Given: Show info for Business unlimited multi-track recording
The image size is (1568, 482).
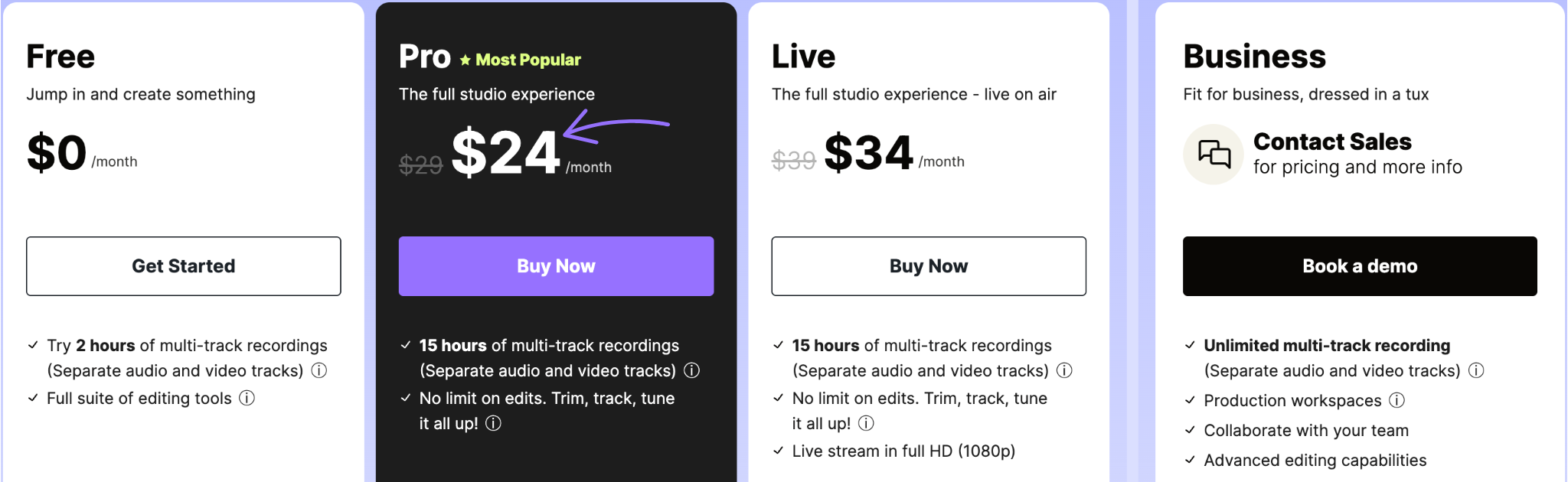Looking at the screenshot, I should [1476, 370].
